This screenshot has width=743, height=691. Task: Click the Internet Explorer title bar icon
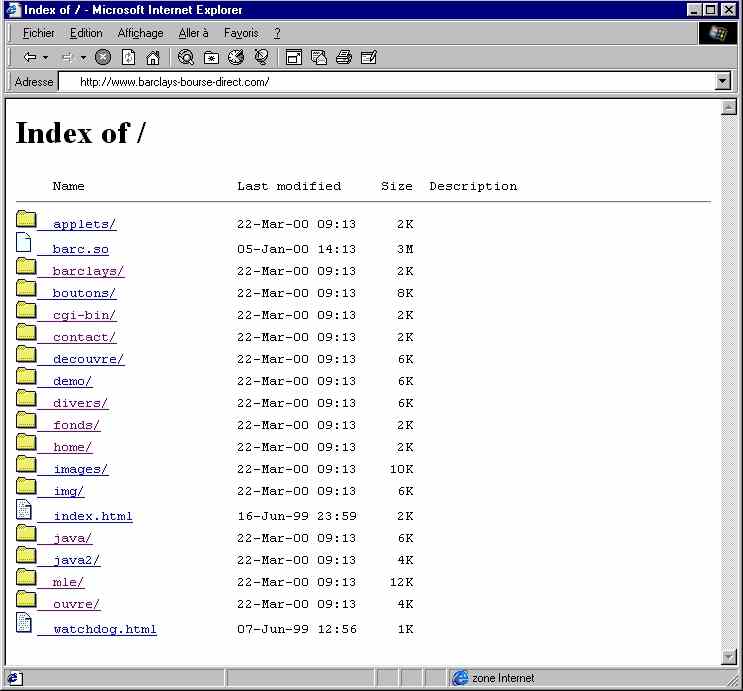click(13, 9)
